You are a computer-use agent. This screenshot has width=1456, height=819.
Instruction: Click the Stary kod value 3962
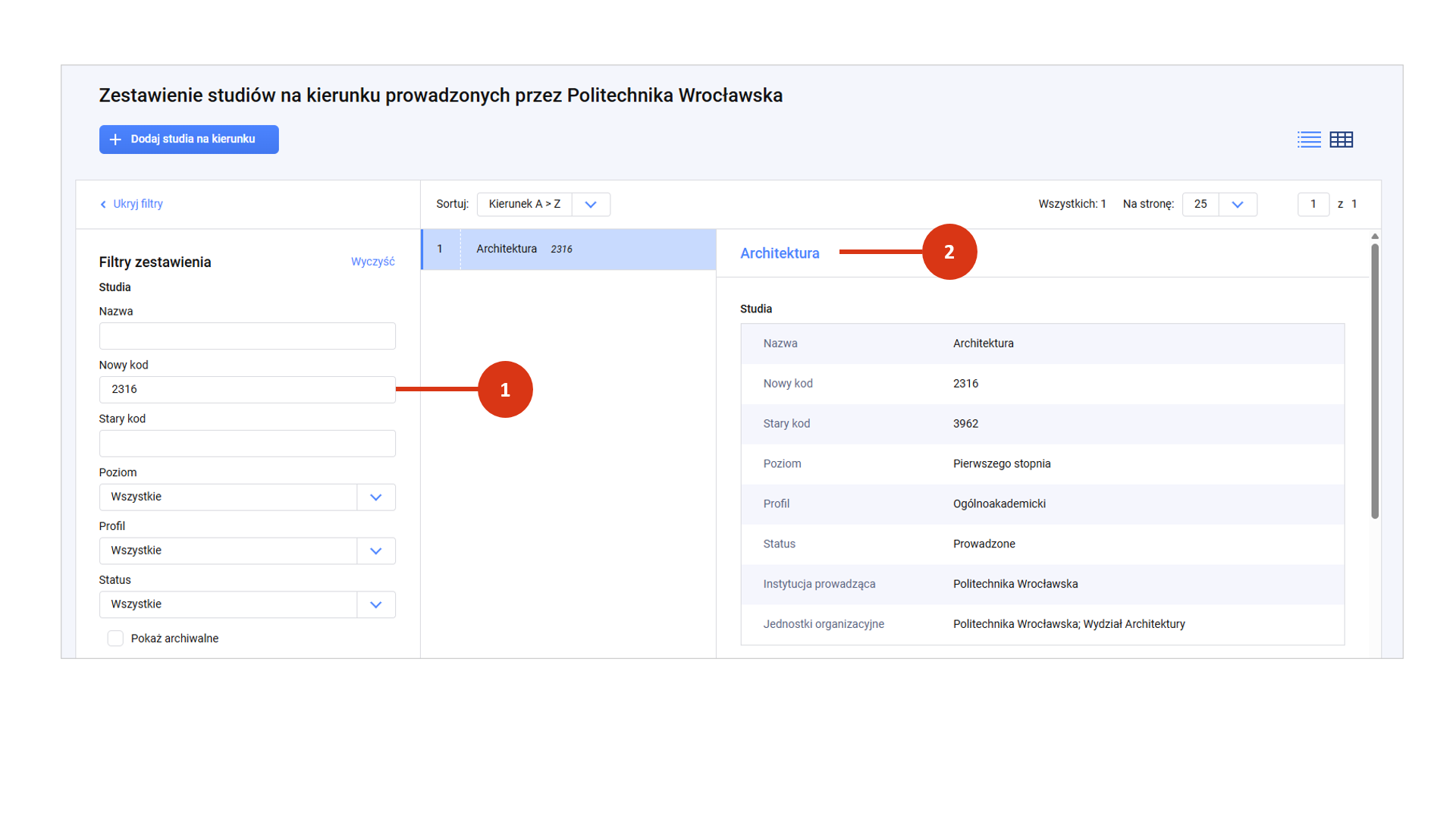(x=965, y=424)
